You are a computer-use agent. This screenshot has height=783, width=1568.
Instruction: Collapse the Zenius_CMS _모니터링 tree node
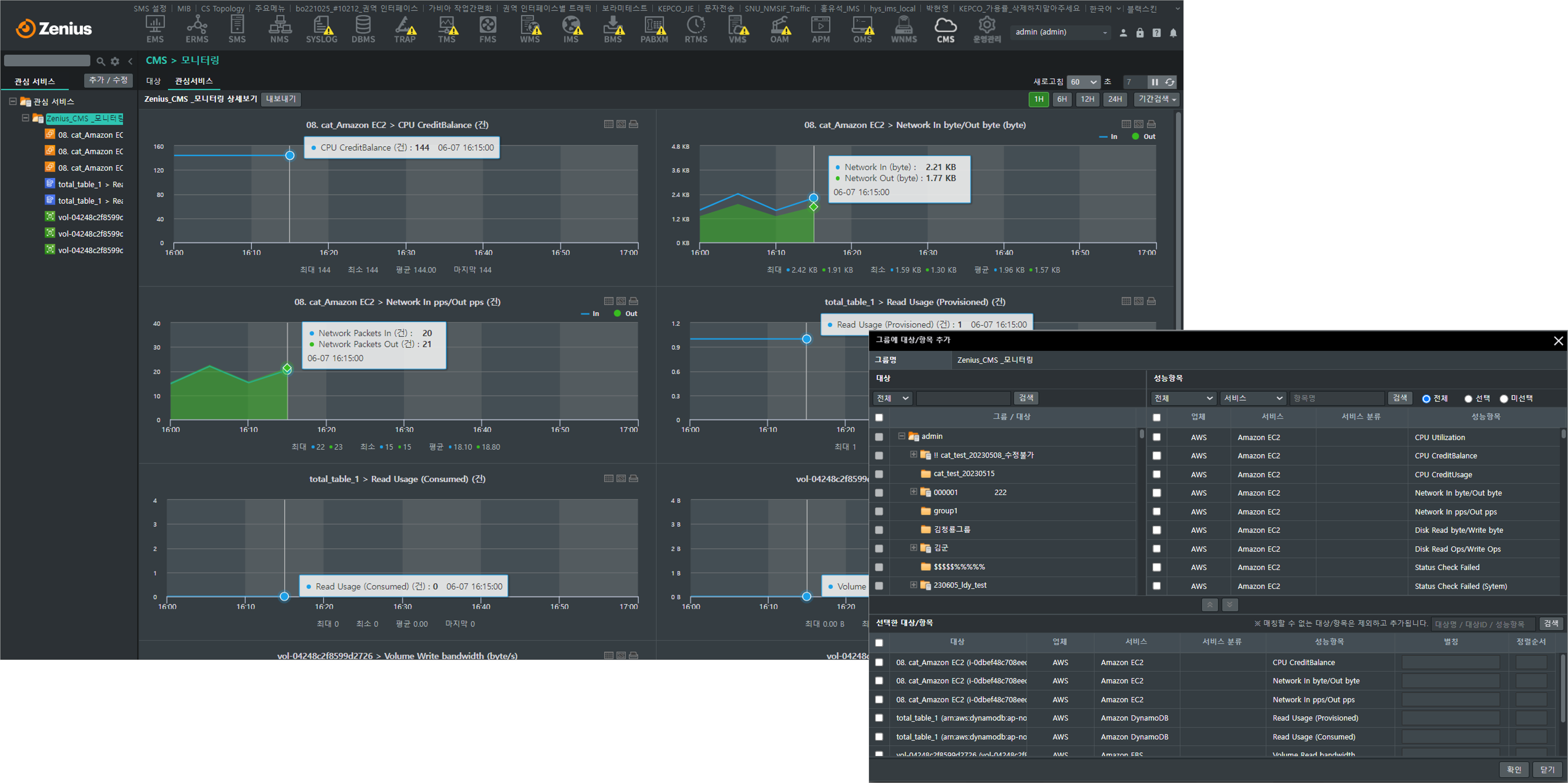coord(25,117)
